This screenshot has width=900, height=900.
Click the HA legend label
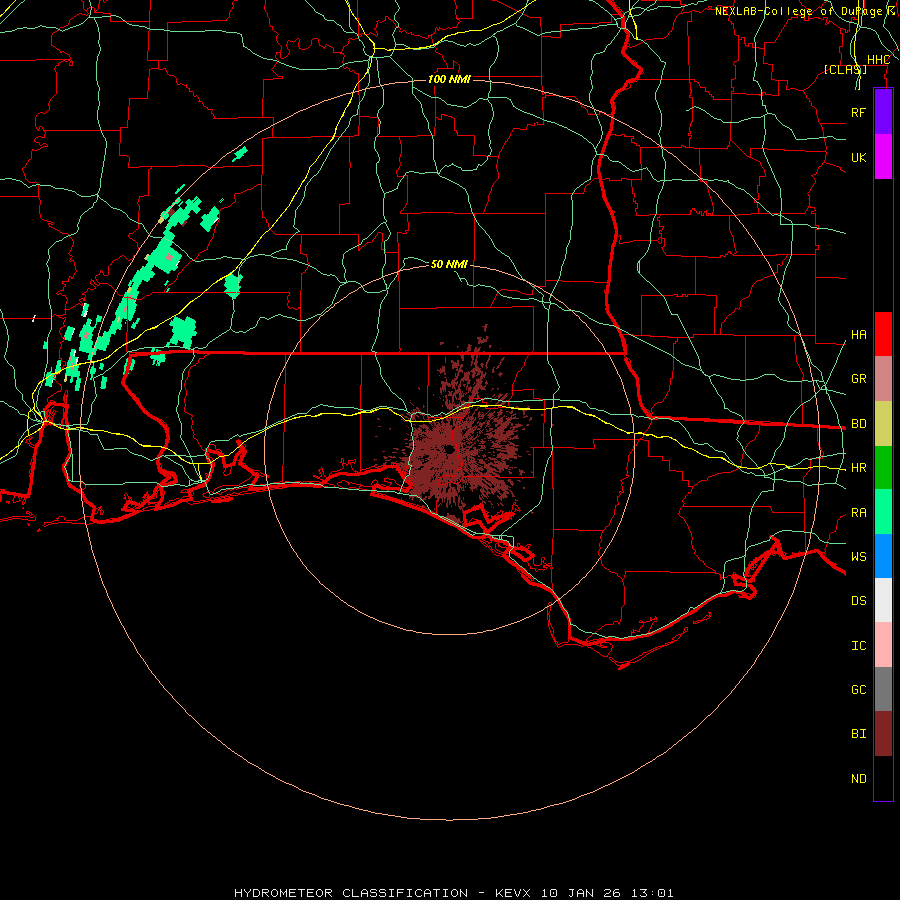pos(858,335)
